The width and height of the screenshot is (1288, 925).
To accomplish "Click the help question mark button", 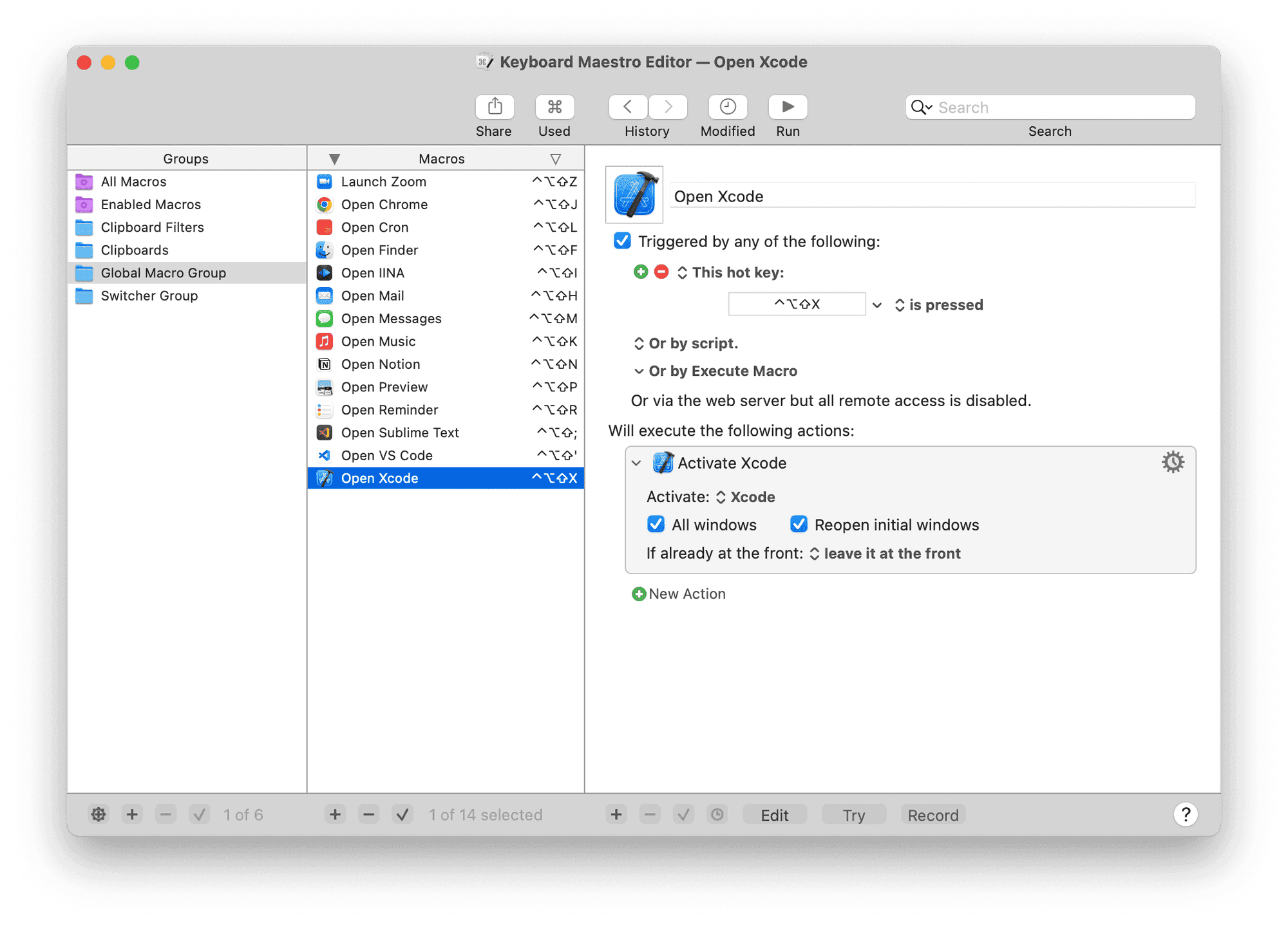I will point(1185,814).
